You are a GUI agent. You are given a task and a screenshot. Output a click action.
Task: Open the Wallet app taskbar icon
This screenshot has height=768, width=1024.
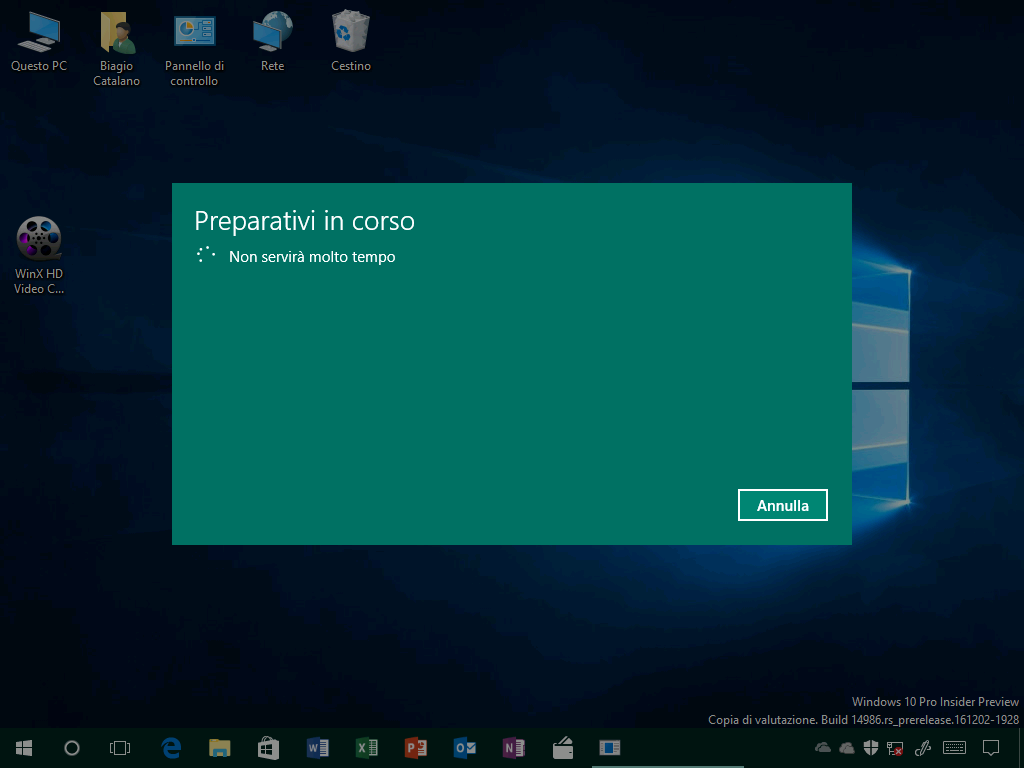(562, 748)
